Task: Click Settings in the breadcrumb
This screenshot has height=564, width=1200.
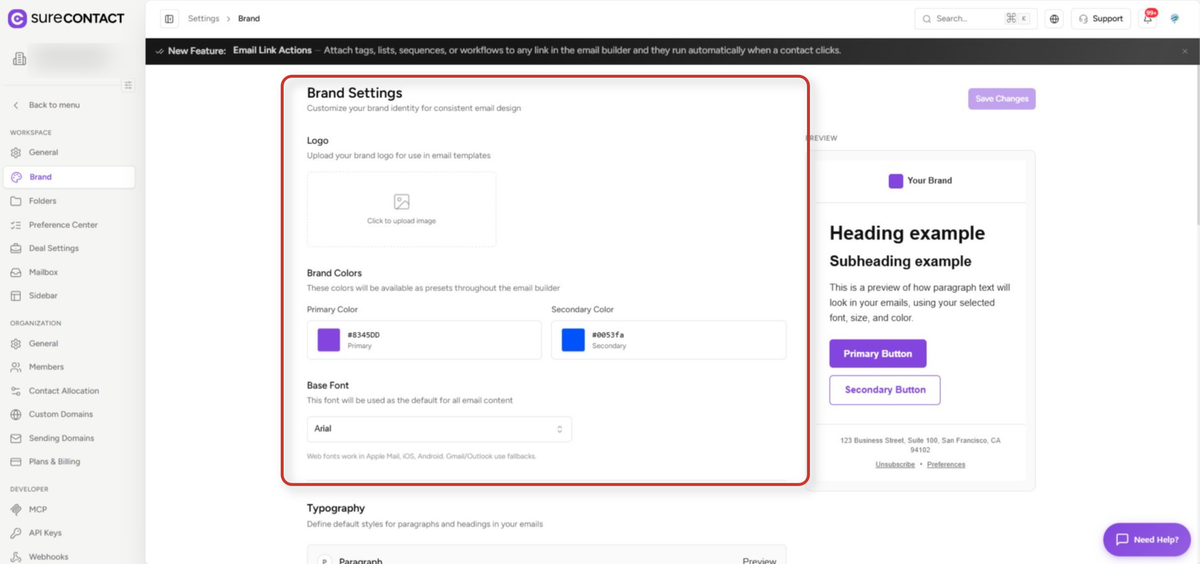Action: pyautogui.click(x=204, y=19)
